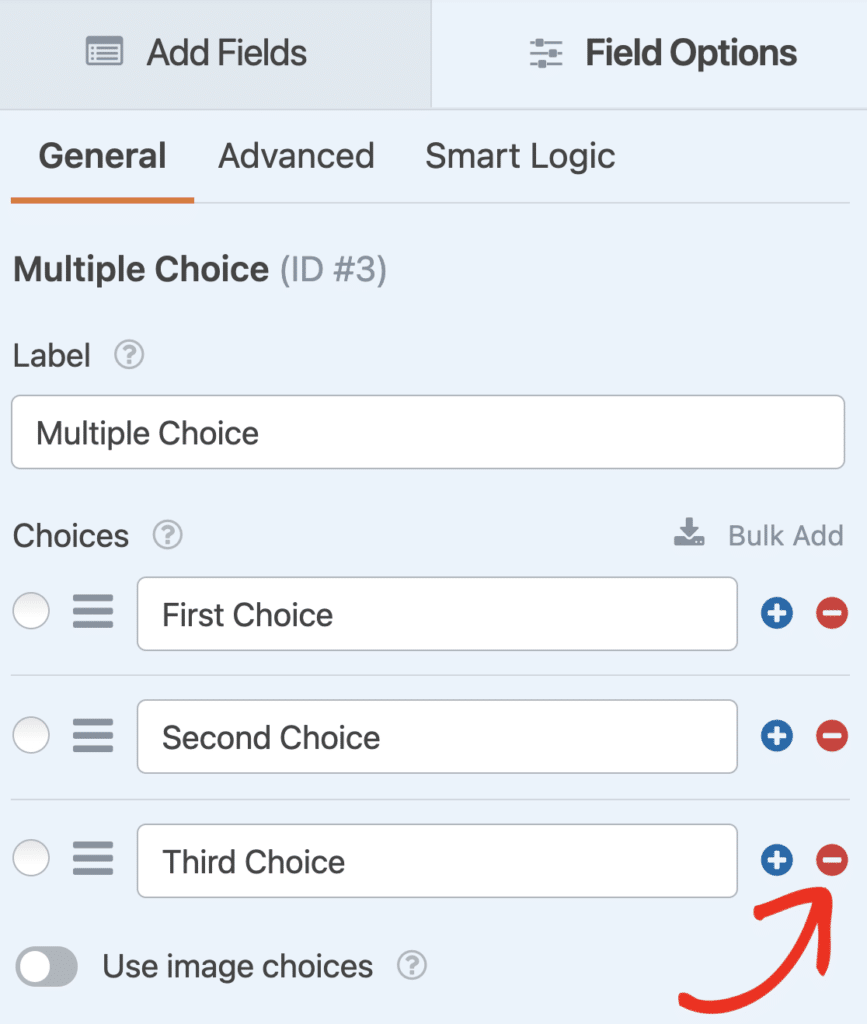Screen dimensions: 867x1024
Task: Click the Choices help tooltip icon
Action: click(x=167, y=536)
